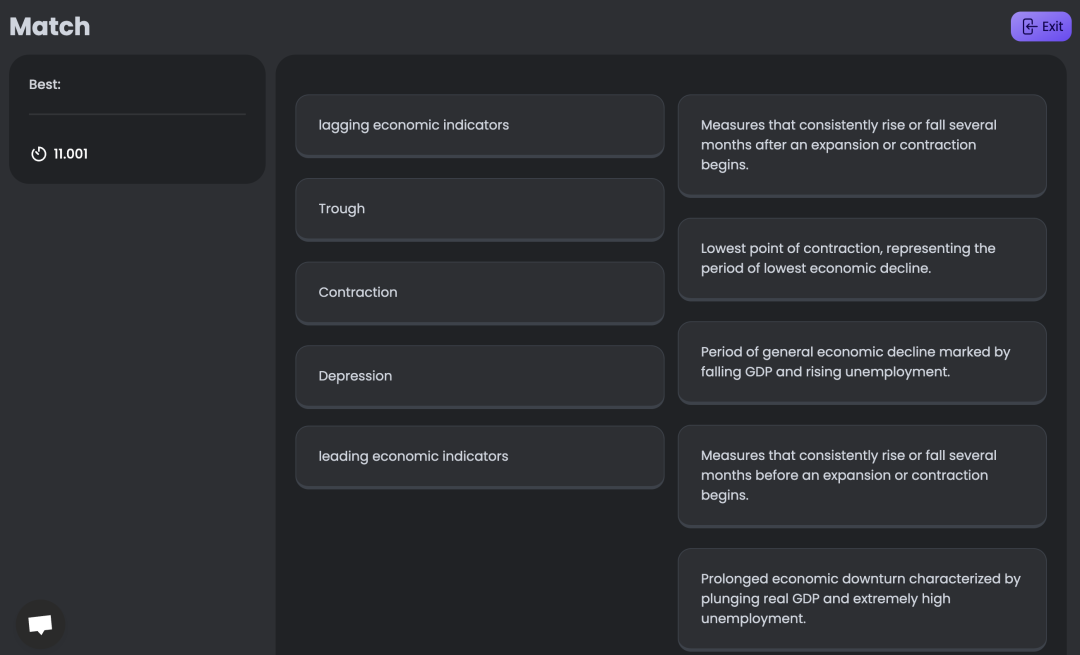The image size is (1080, 655).
Task: Pick definition mentioning months after an expansion
Action: coord(862,145)
